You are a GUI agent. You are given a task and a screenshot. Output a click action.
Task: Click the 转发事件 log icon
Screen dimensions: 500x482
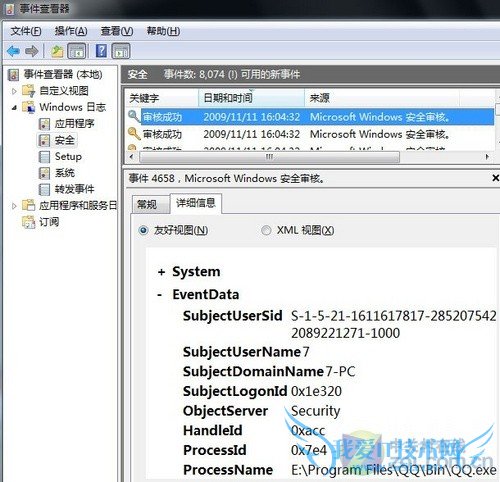pyautogui.click(x=44, y=189)
